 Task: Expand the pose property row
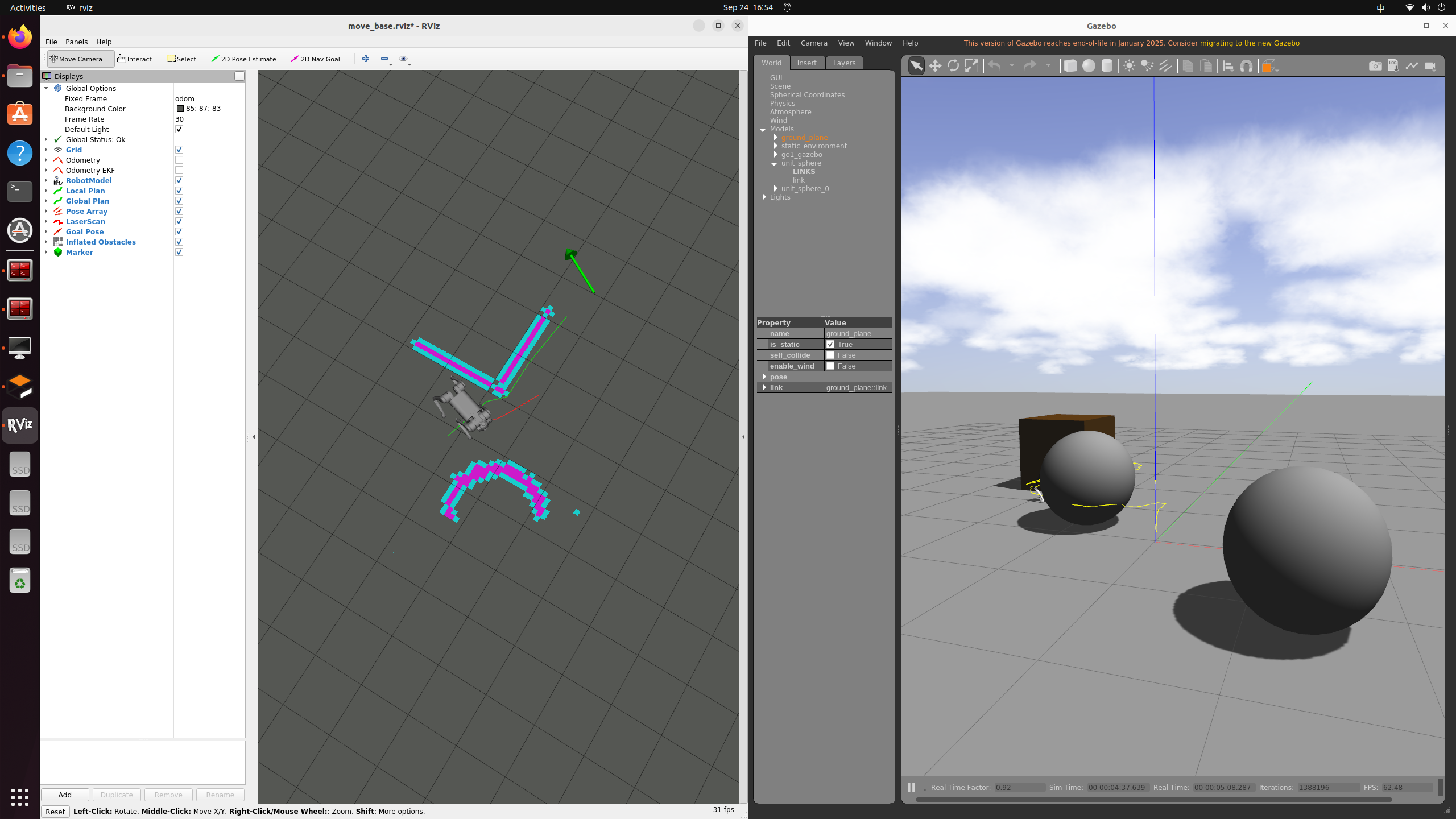point(764,377)
